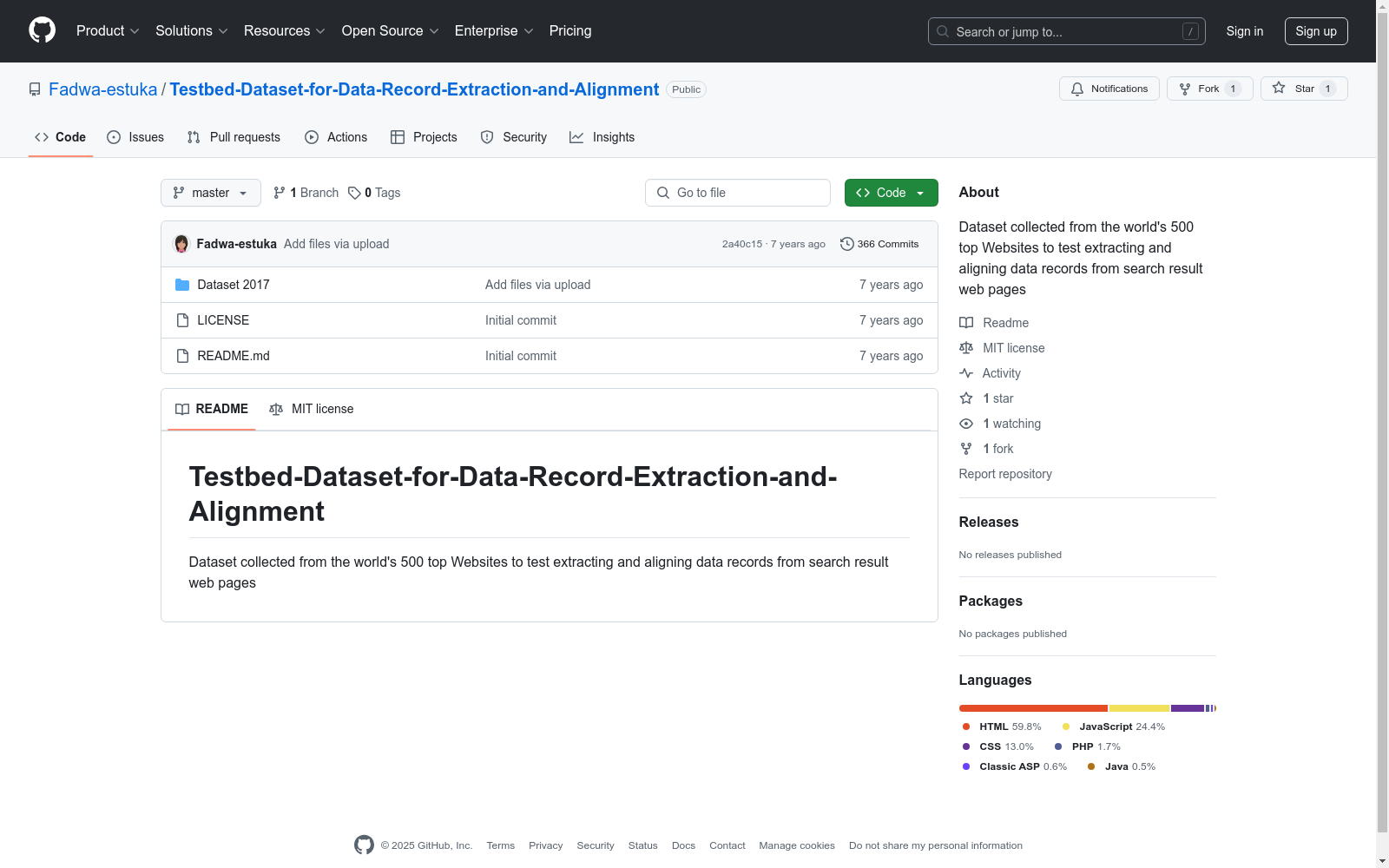This screenshot has height=868, width=1389.
Task: Click the pulse icon beside Activity
Action: [x=966, y=373]
